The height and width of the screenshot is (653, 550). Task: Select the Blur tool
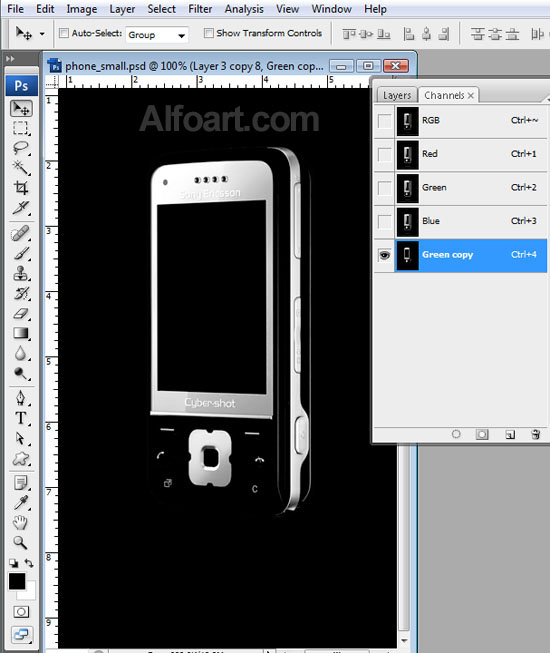tap(21, 353)
